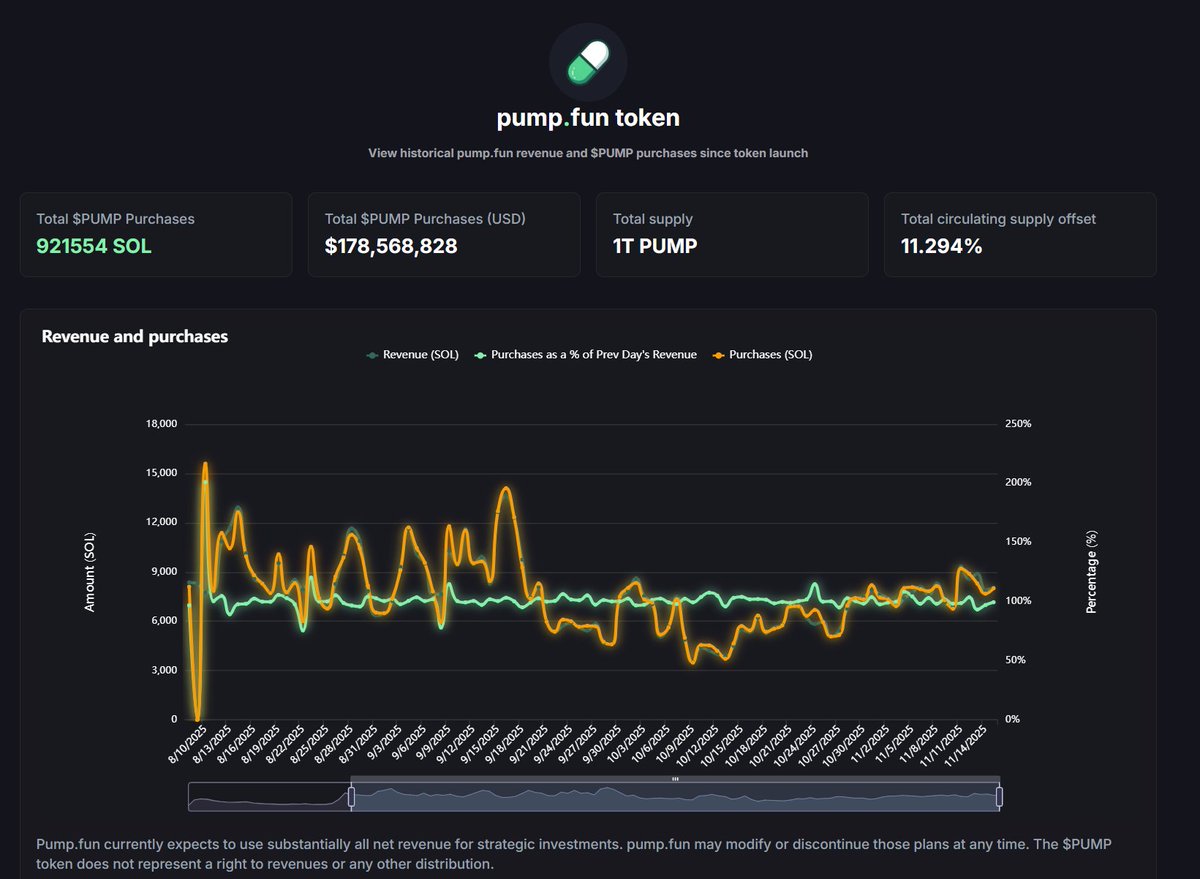Click the top grip of the range selector
This screenshot has height=879, width=1200.
(x=675, y=779)
